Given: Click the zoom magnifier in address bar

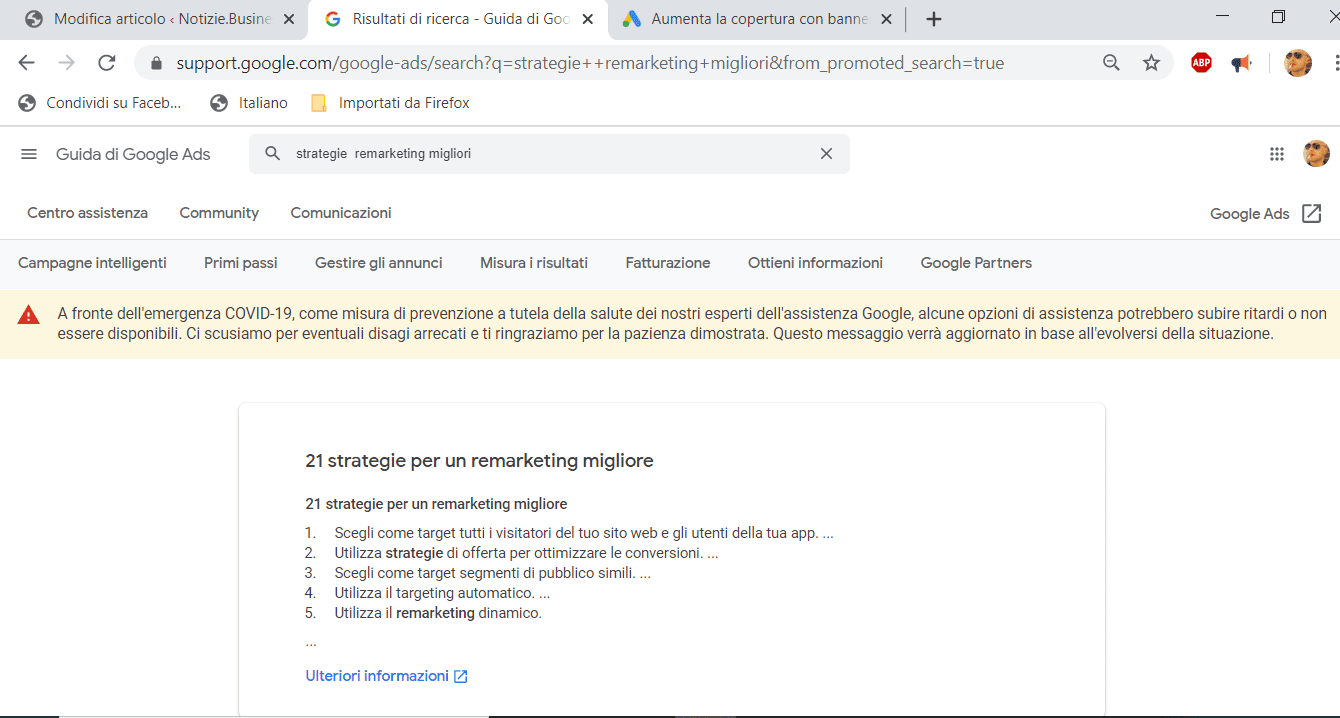Looking at the screenshot, I should (x=1111, y=63).
